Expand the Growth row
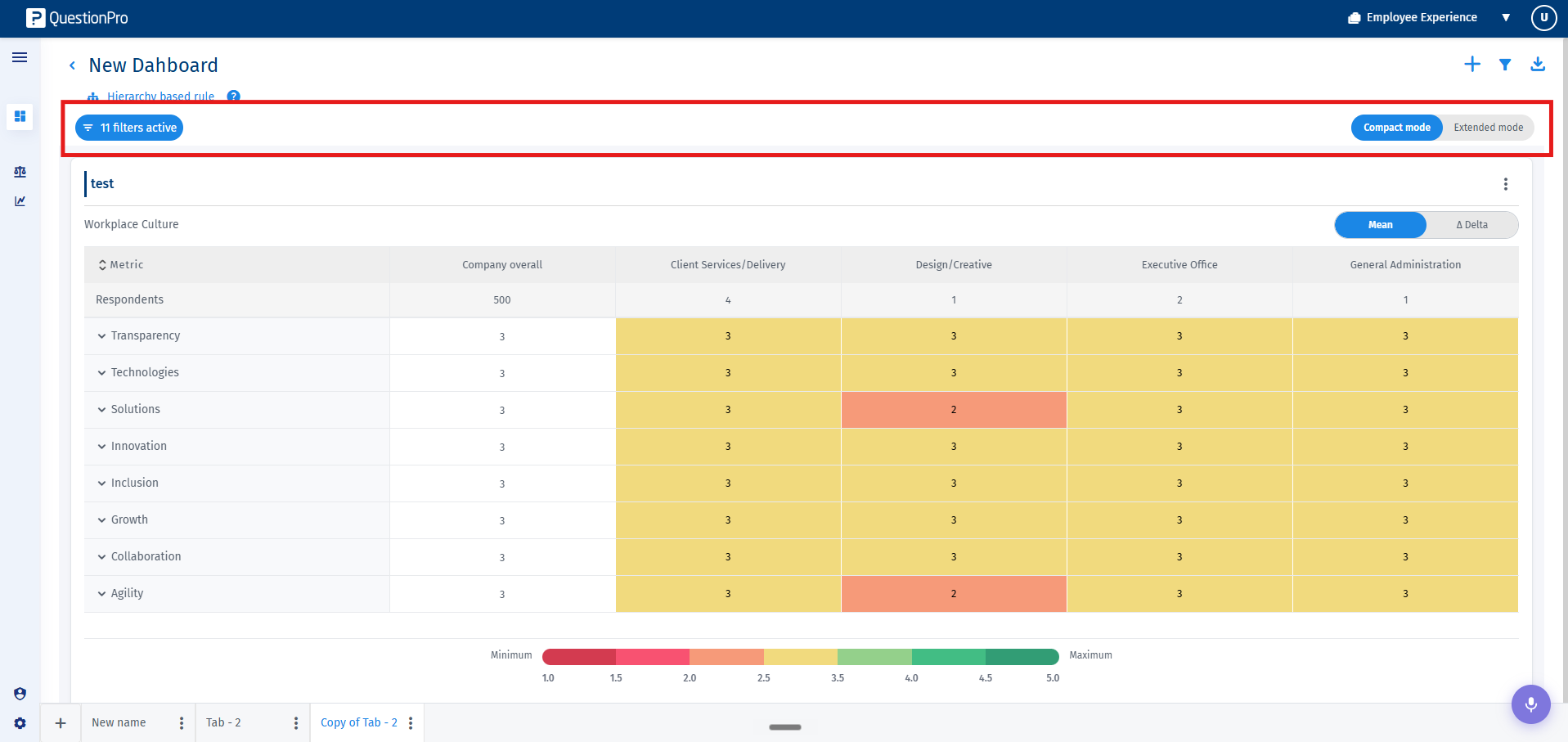This screenshot has width=1568, height=742. [x=102, y=520]
